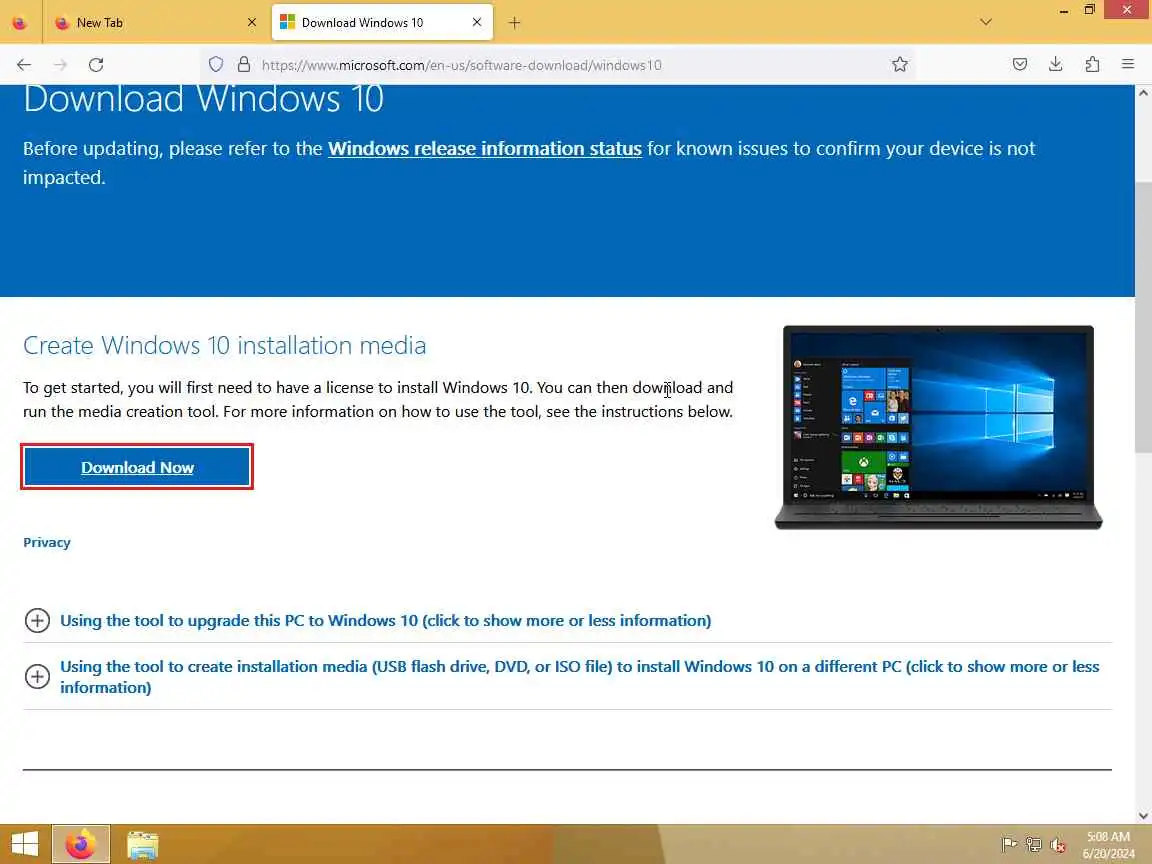The image size is (1152, 864).
Task: Open the Privacy link
Action: 47,542
